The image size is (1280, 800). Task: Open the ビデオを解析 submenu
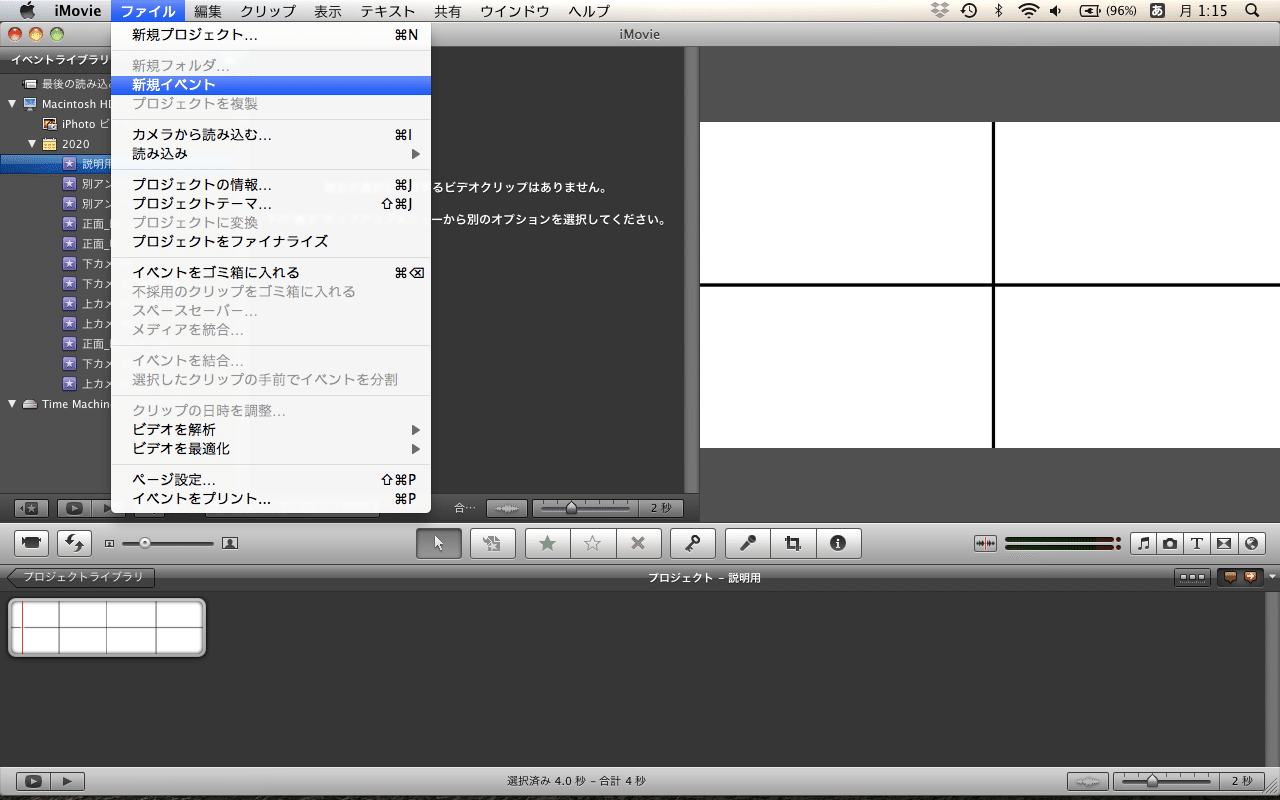point(271,429)
